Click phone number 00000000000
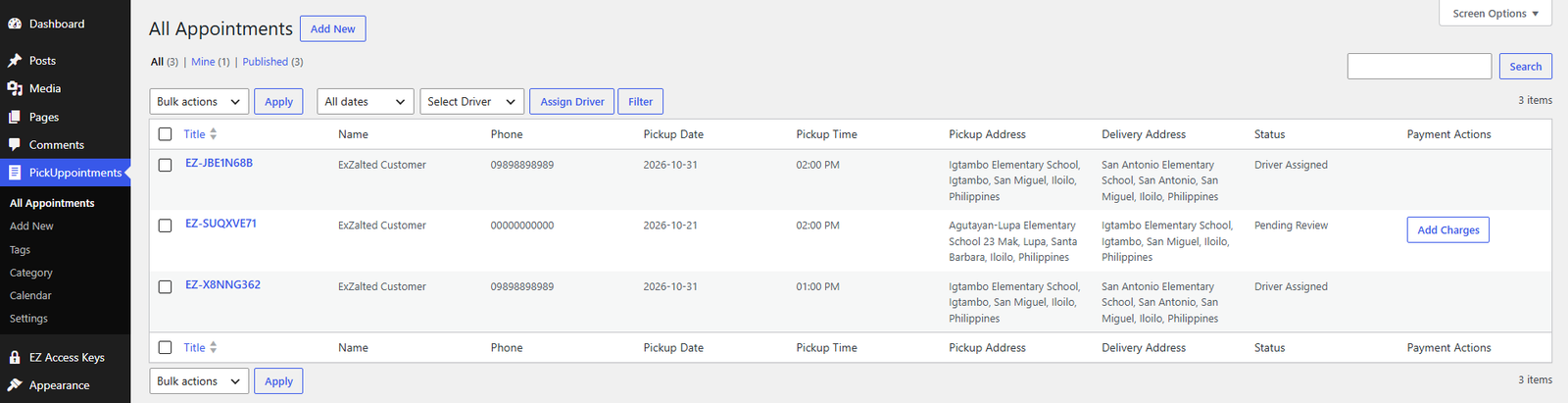1568x403 pixels. tap(522, 226)
